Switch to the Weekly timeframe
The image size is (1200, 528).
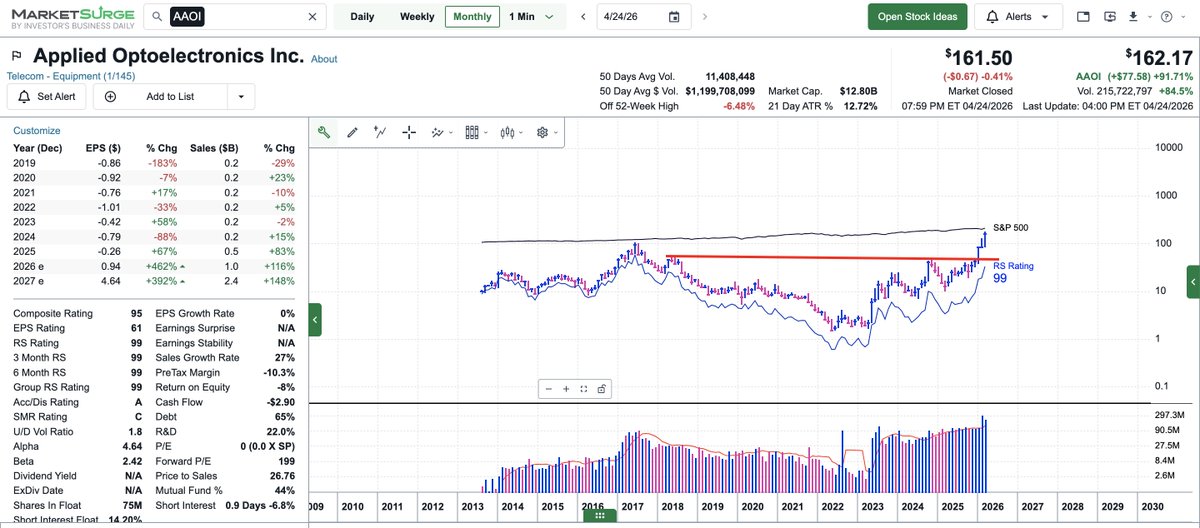point(417,17)
